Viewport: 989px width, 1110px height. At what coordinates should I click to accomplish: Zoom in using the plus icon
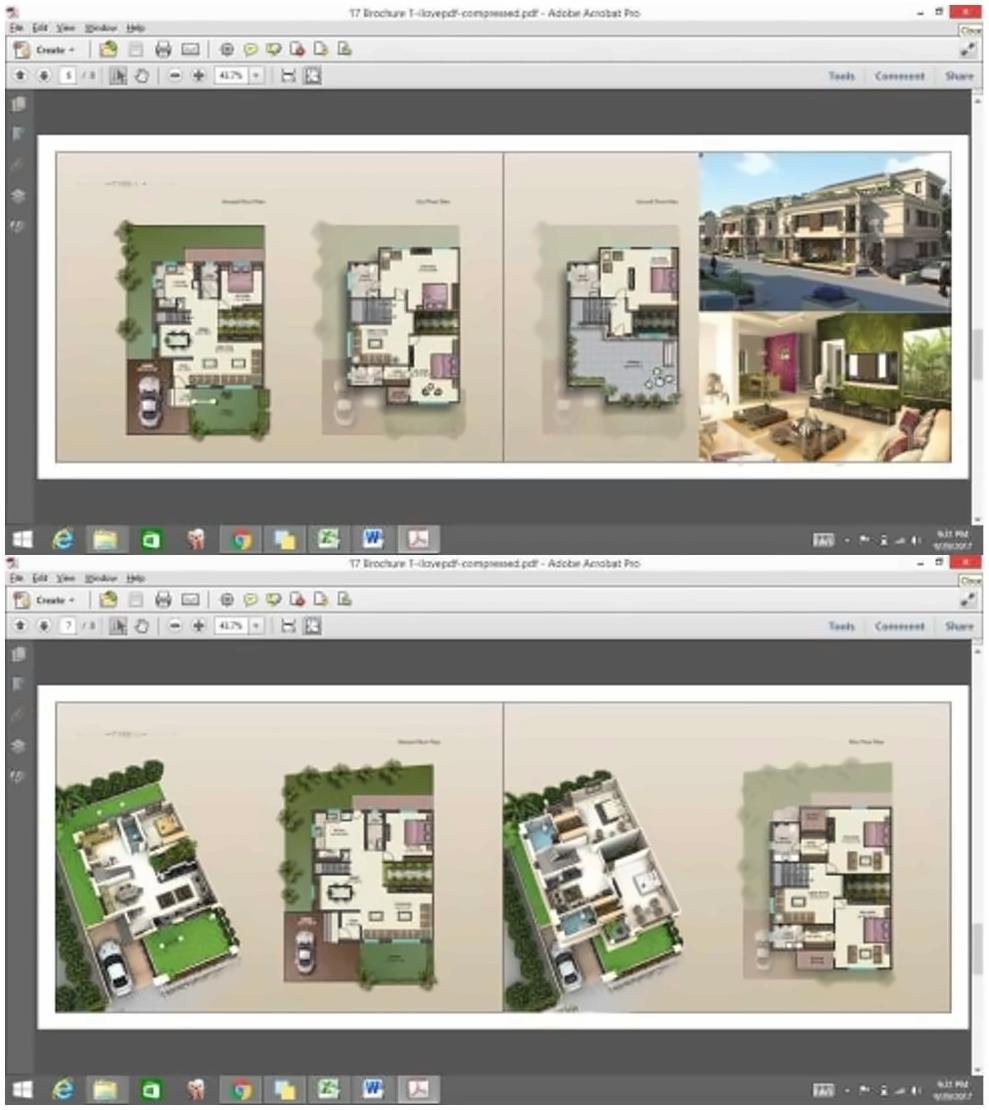pyautogui.click(x=198, y=74)
